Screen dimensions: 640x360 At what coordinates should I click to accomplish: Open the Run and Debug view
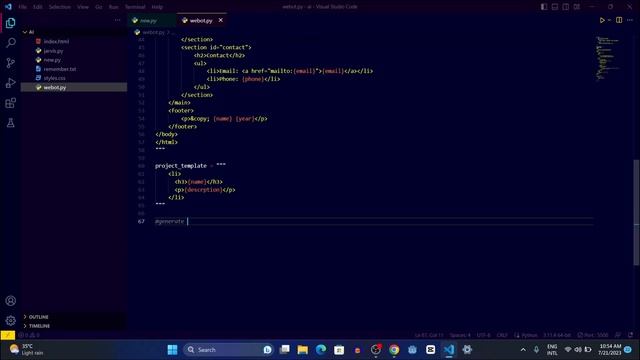pos(11,82)
